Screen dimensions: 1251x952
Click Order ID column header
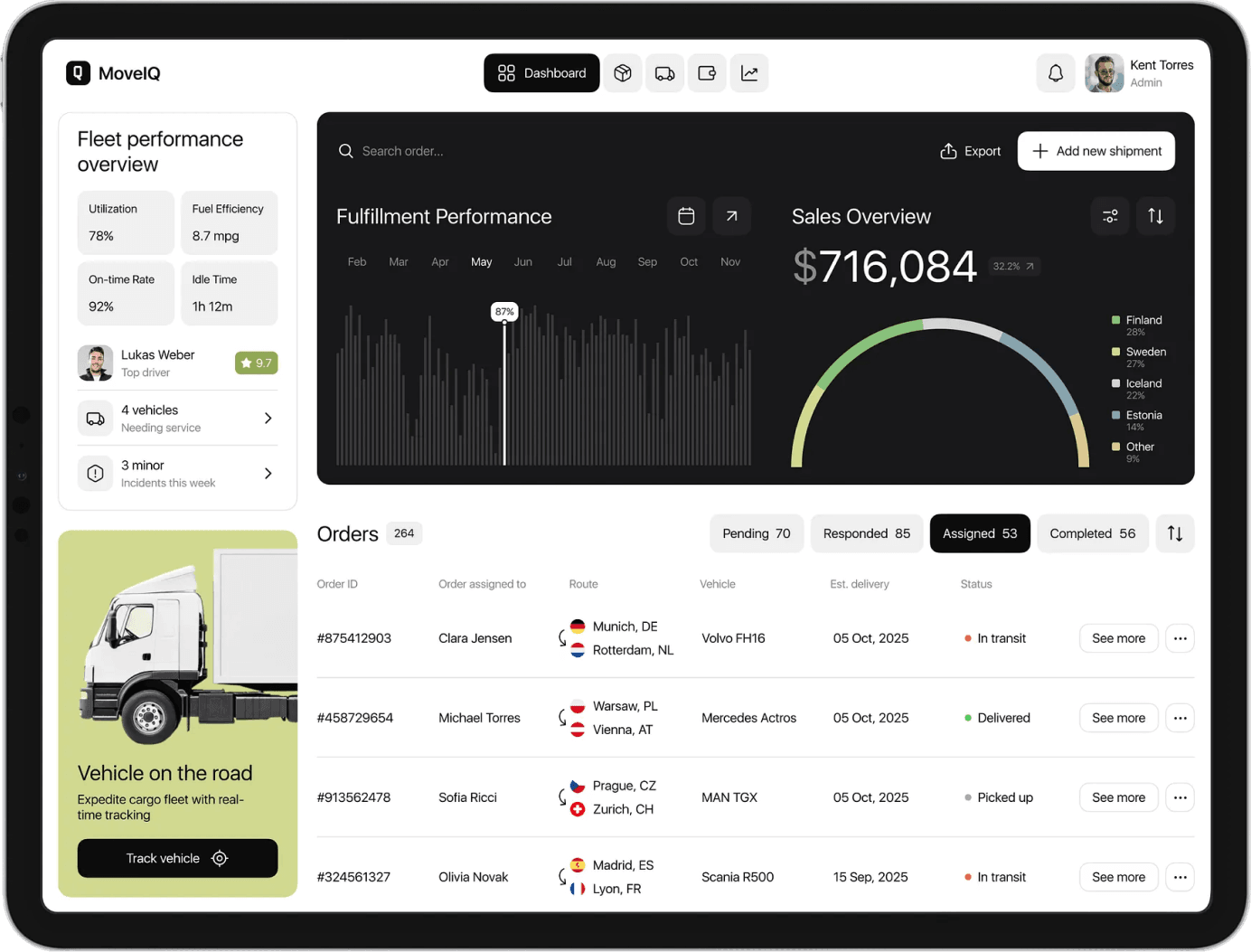click(337, 584)
